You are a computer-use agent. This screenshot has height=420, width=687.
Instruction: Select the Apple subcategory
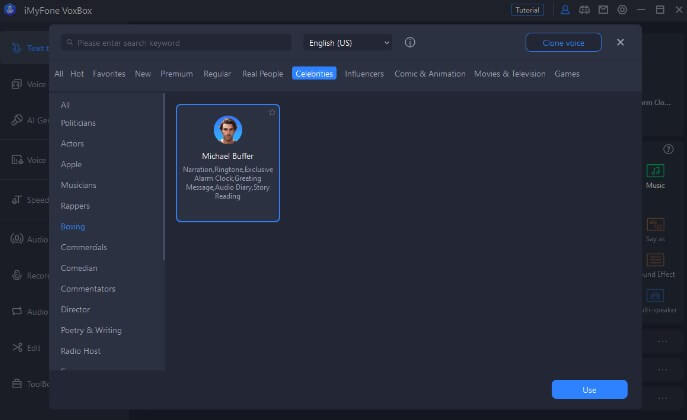click(x=71, y=164)
